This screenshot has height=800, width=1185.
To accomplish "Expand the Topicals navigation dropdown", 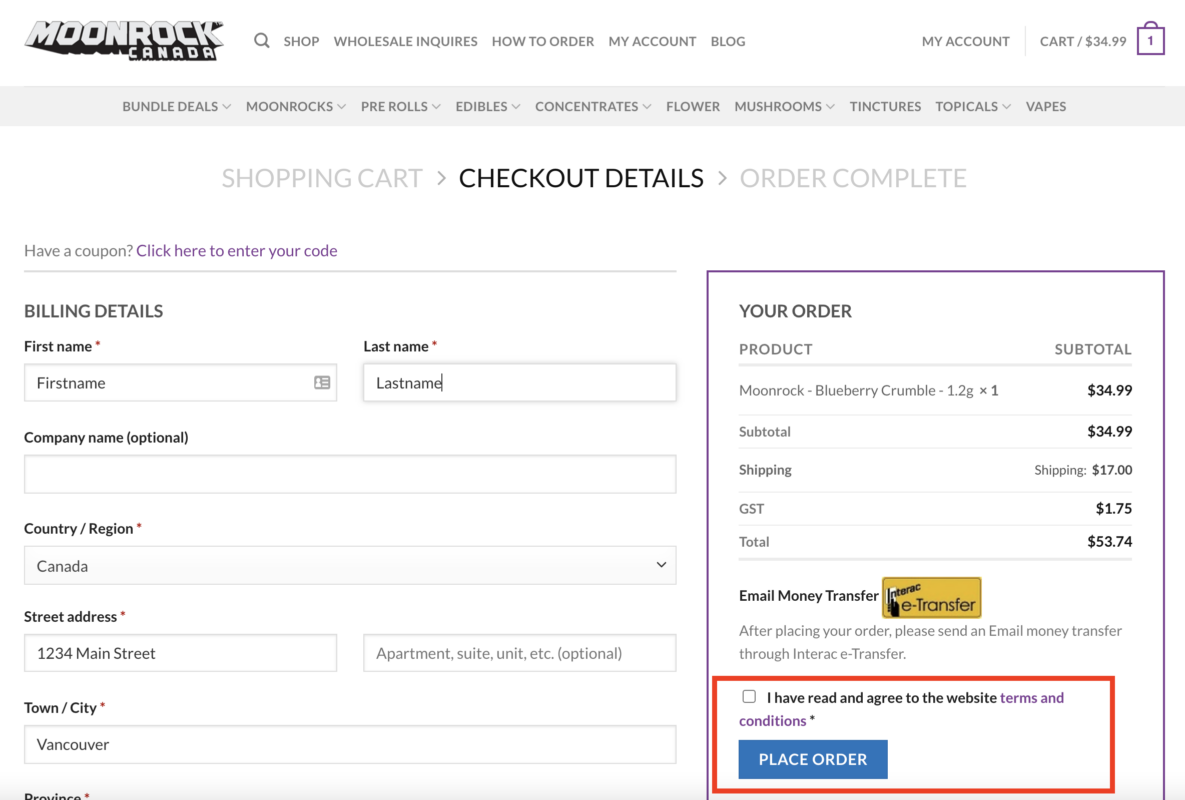I will [x=972, y=106].
